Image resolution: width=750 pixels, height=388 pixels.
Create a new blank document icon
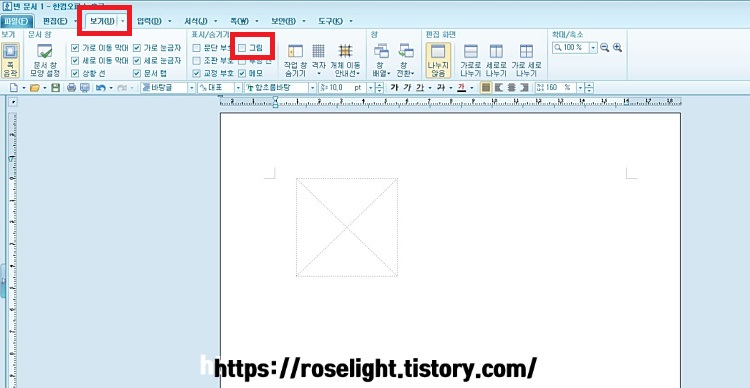pos(13,88)
